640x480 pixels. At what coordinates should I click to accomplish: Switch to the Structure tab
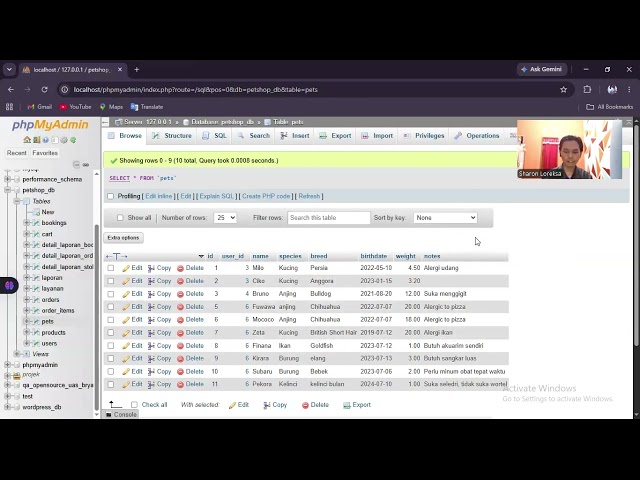(172, 136)
